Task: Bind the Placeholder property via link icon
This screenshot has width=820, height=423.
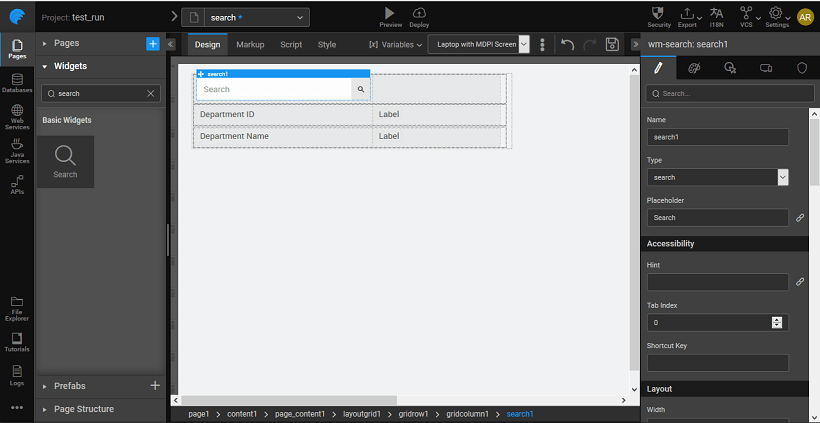Action: pyautogui.click(x=800, y=217)
